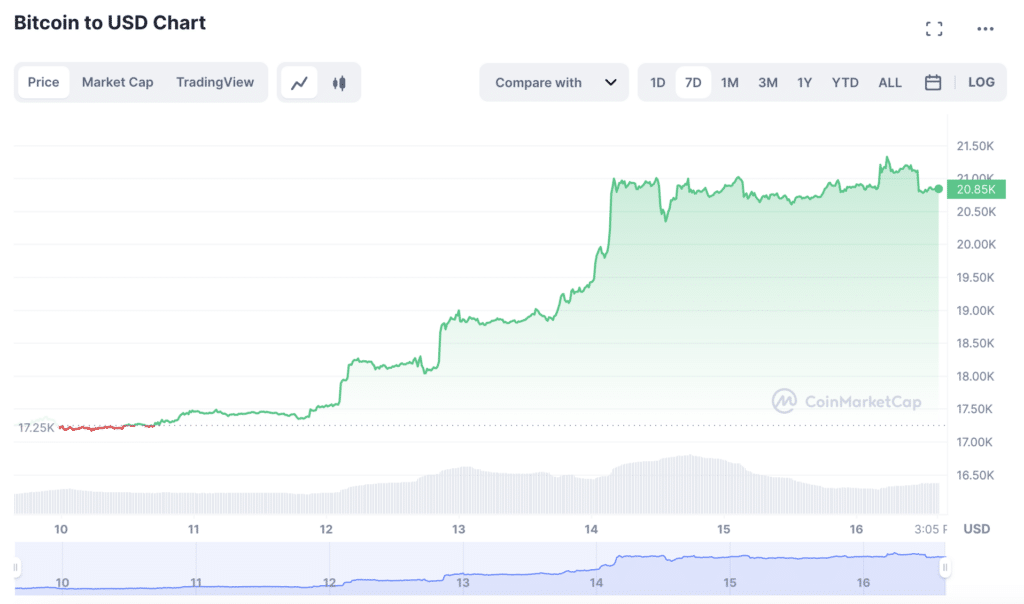Open the calendar date range picker

[933, 82]
